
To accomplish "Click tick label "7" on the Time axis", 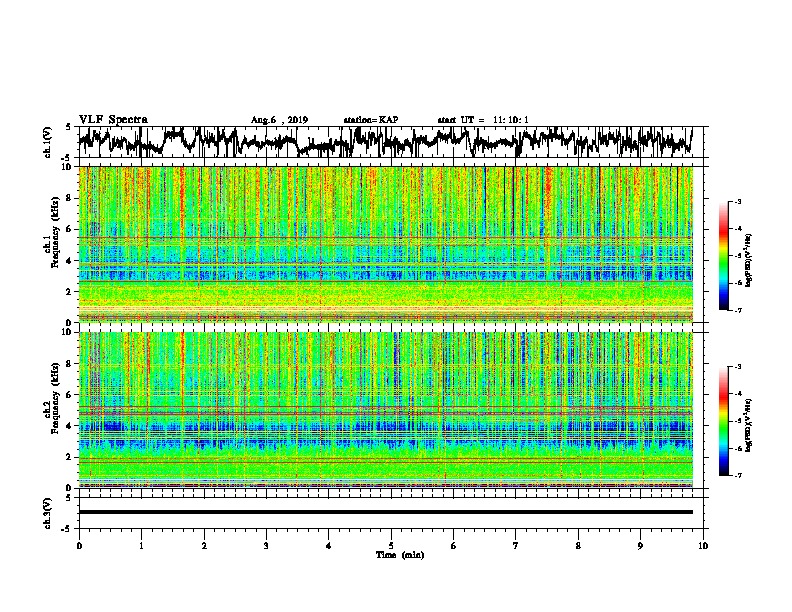I will pos(516,546).
